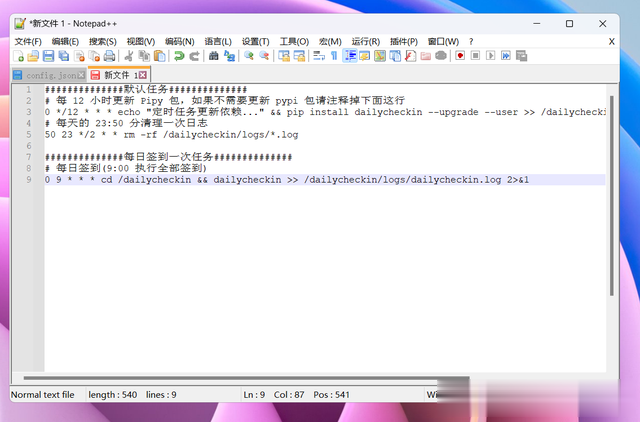Screen dimensions: 640x422
Task: Click 'Ln : 9' in status bar
Action: pos(254,395)
